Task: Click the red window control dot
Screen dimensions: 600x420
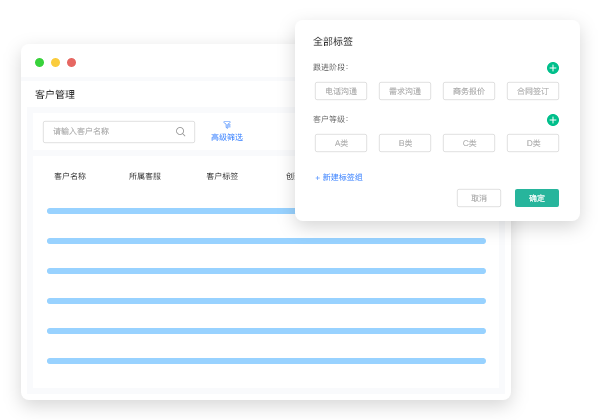Action: [x=71, y=62]
